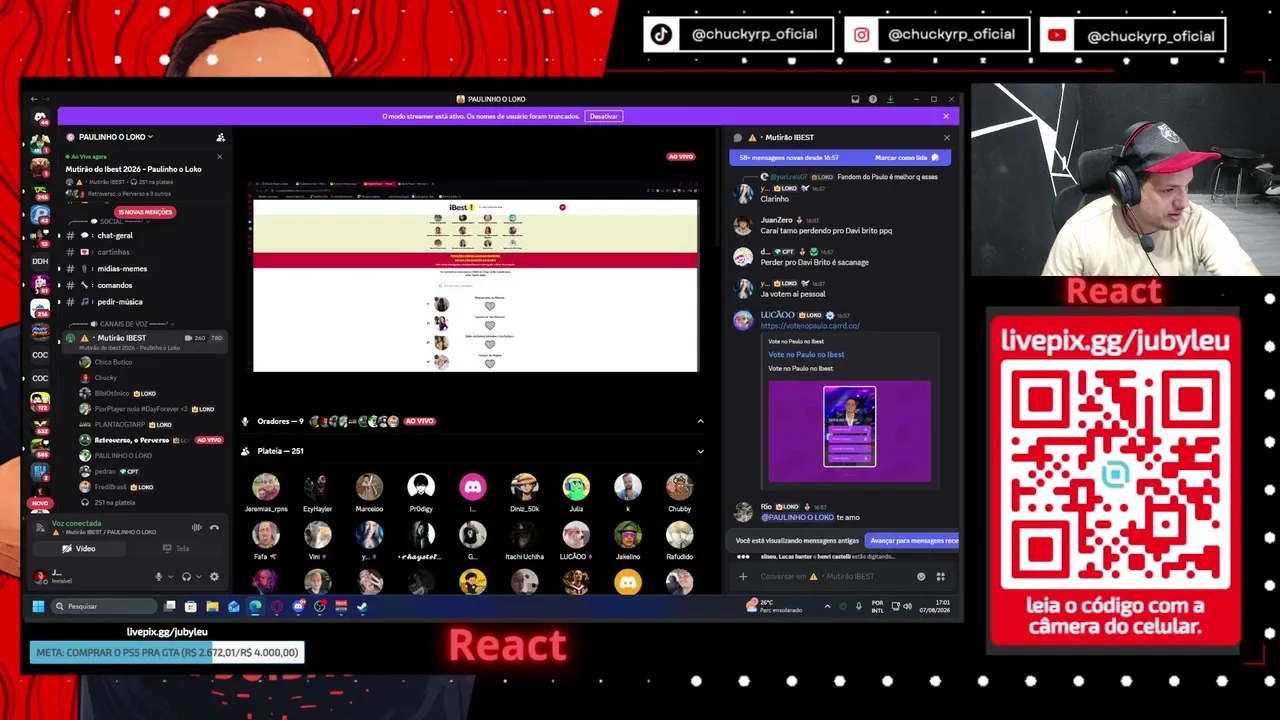Open microphone input options arrow

pyautogui.click(x=170, y=577)
